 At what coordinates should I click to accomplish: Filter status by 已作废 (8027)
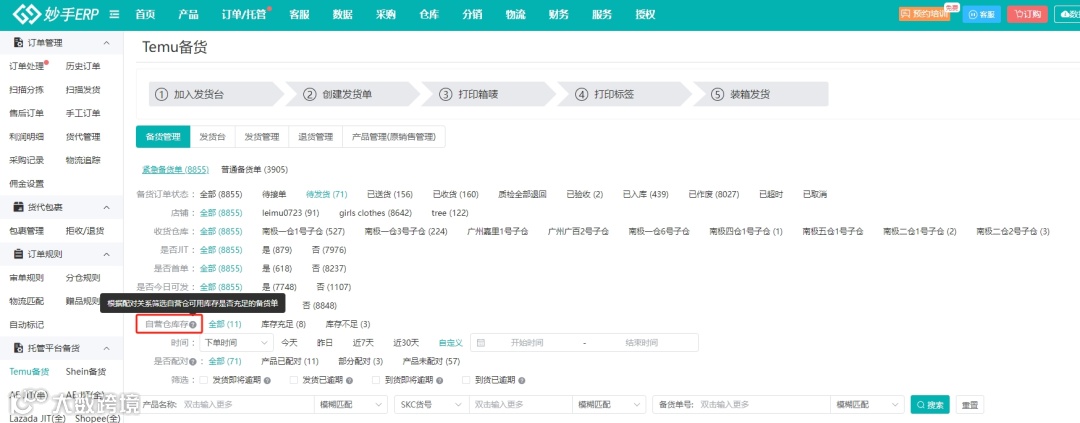click(713, 194)
